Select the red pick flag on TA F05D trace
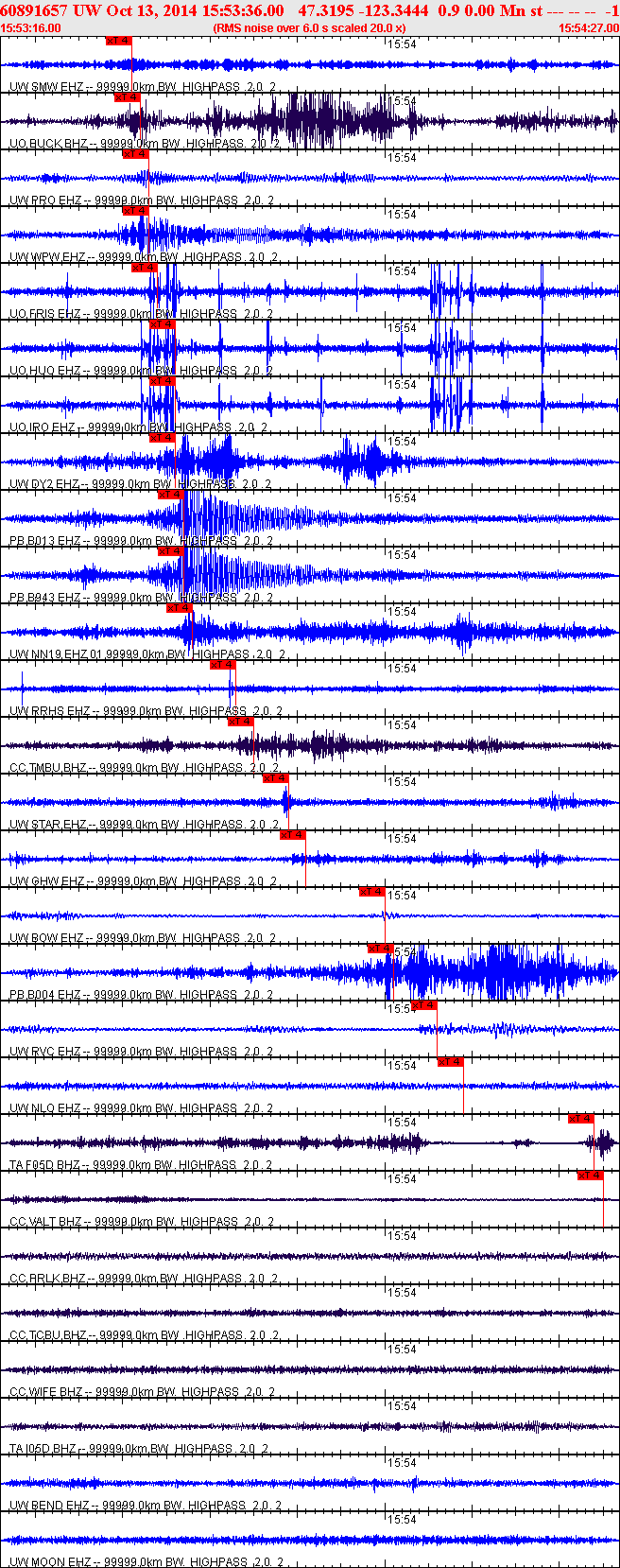This screenshot has width=620, height=1568. (x=580, y=1119)
